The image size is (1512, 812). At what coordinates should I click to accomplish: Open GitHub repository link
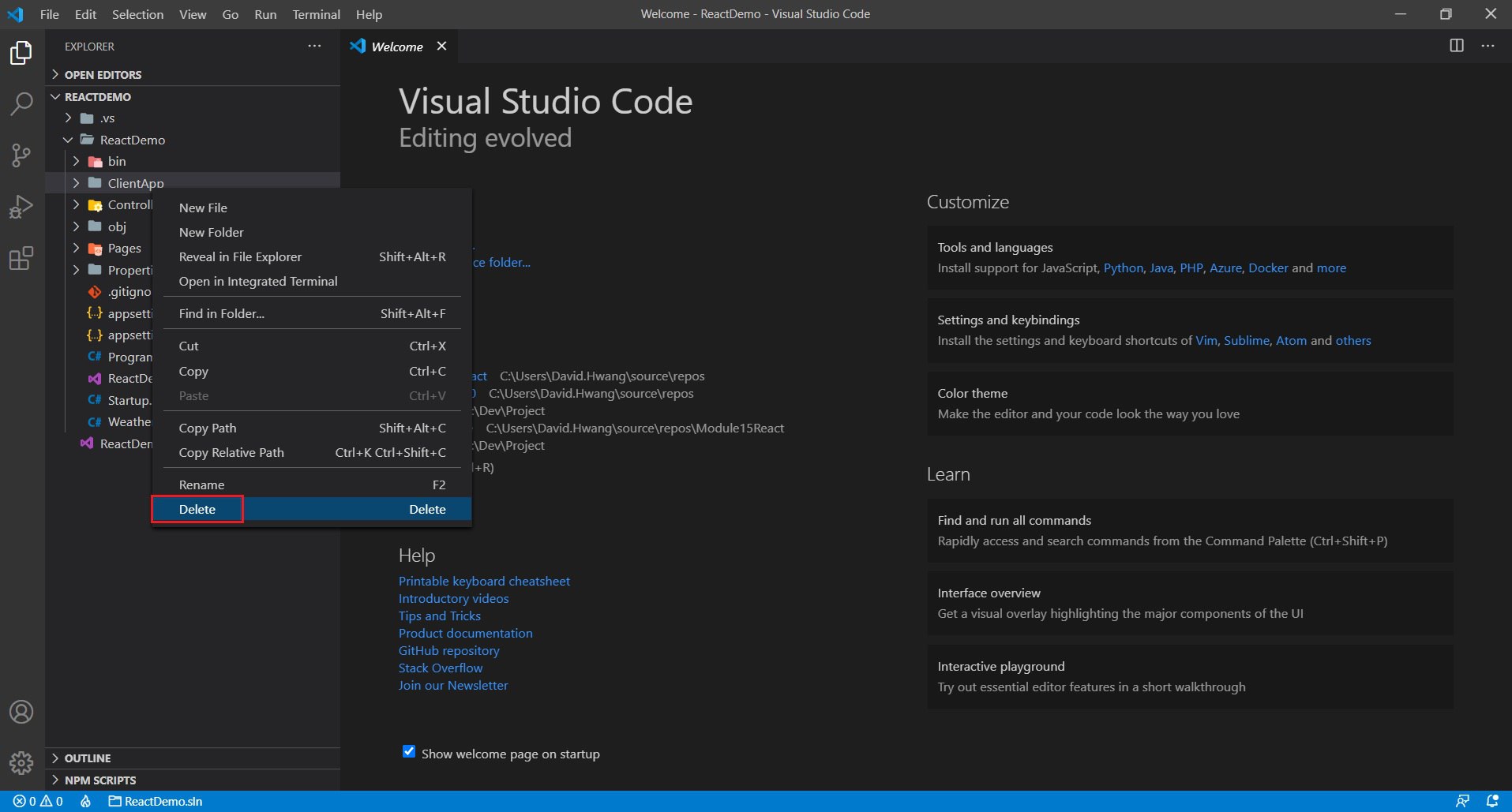(448, 650)
